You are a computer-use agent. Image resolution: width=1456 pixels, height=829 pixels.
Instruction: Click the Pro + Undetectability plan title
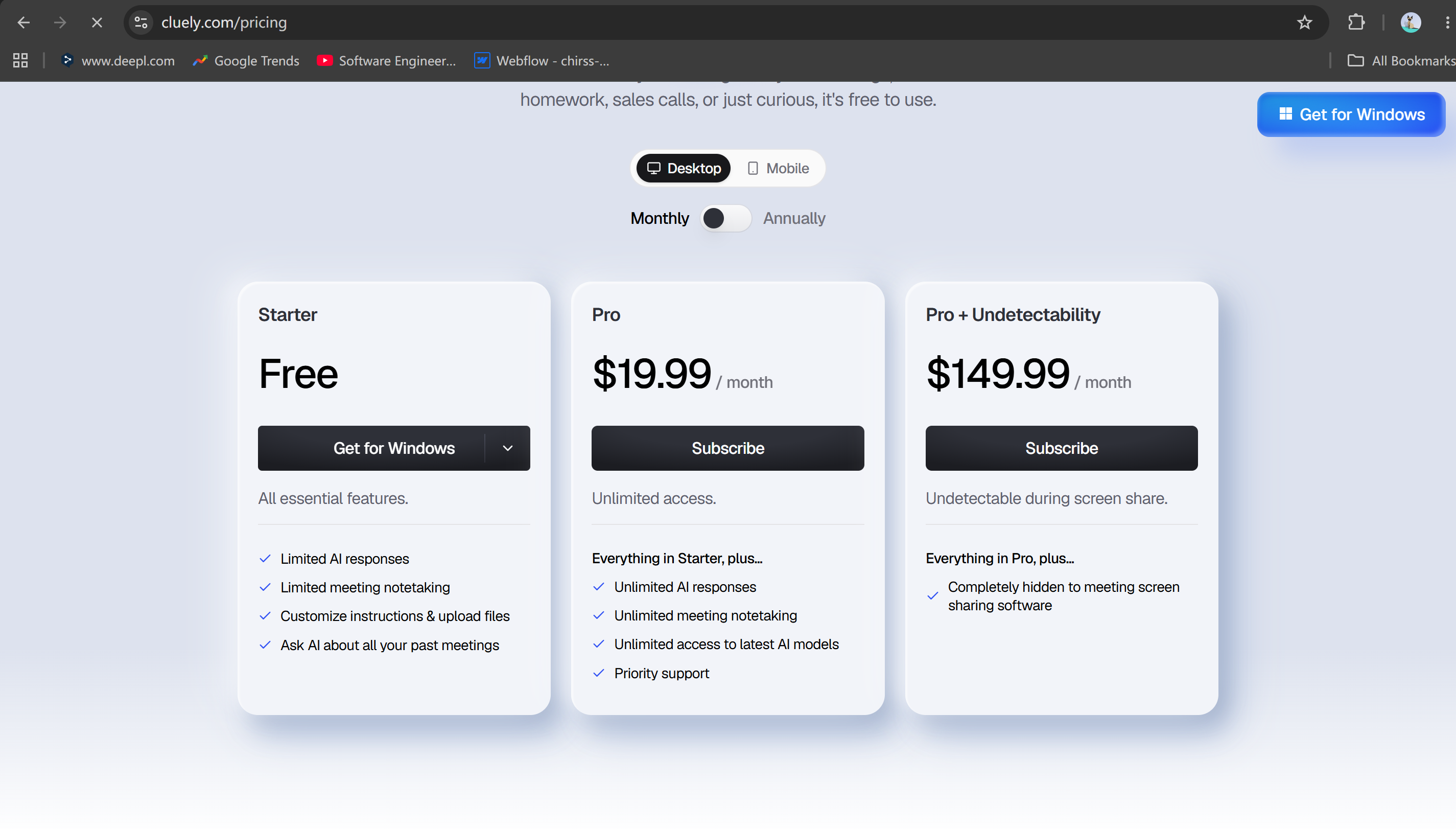pyautogui.click(x=1013, y=314)
